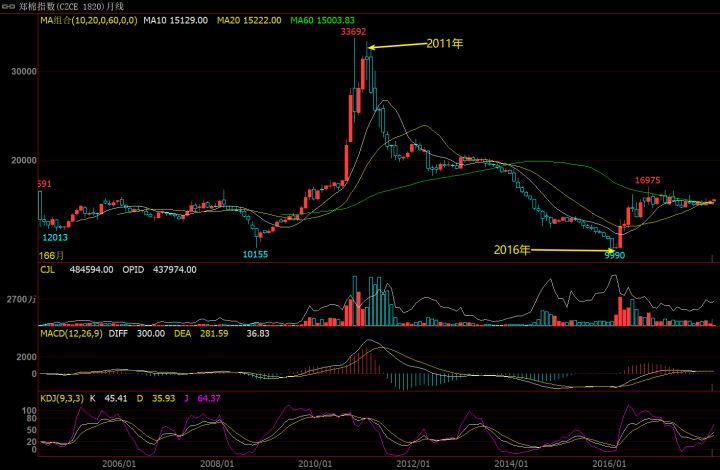This screenshot has height=470, width=720.
Task: Click the 16975 high price label
Action: (x=648, y=181)
